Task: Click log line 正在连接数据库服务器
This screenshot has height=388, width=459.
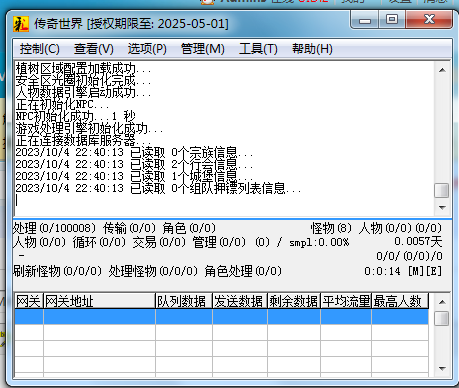Action: (83, 141)
